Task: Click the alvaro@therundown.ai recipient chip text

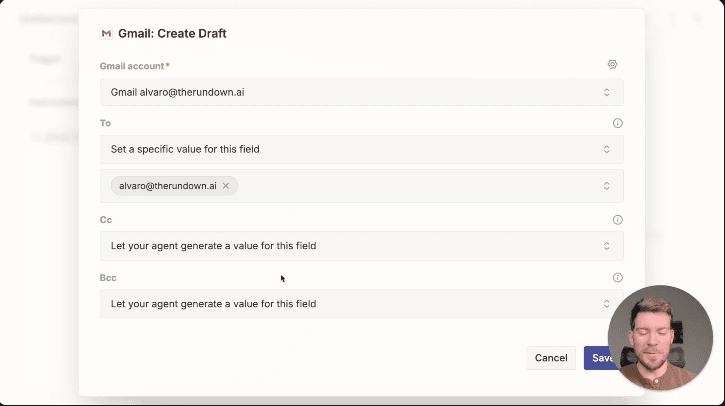Action: click(x=168, y=186)
